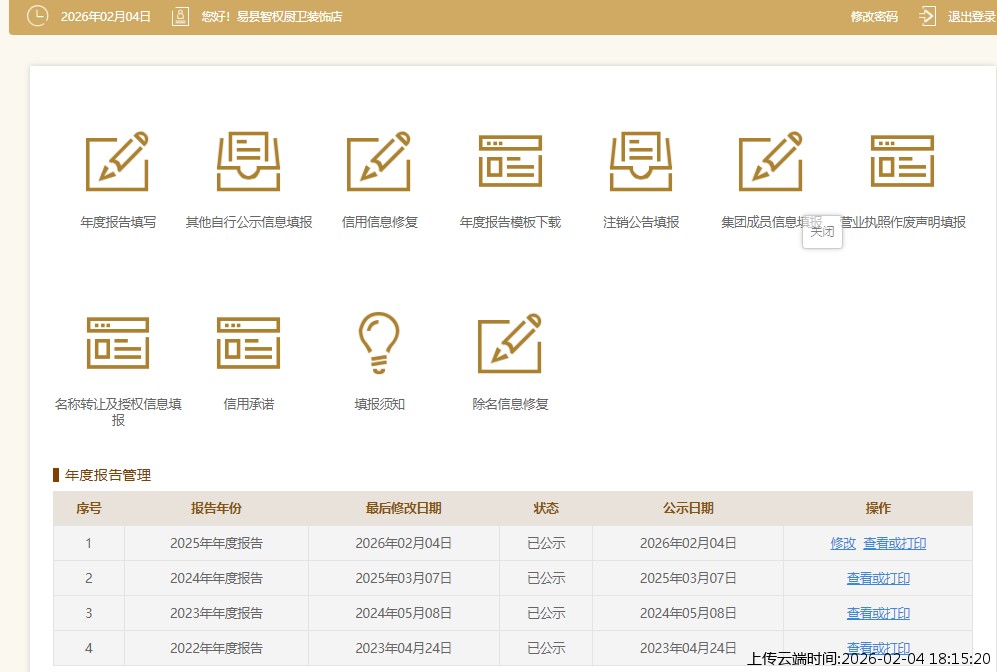Screen dimensions: 997x672
Task: Open the 营业执照作废声明填报 icon
Action: [902, 161]
